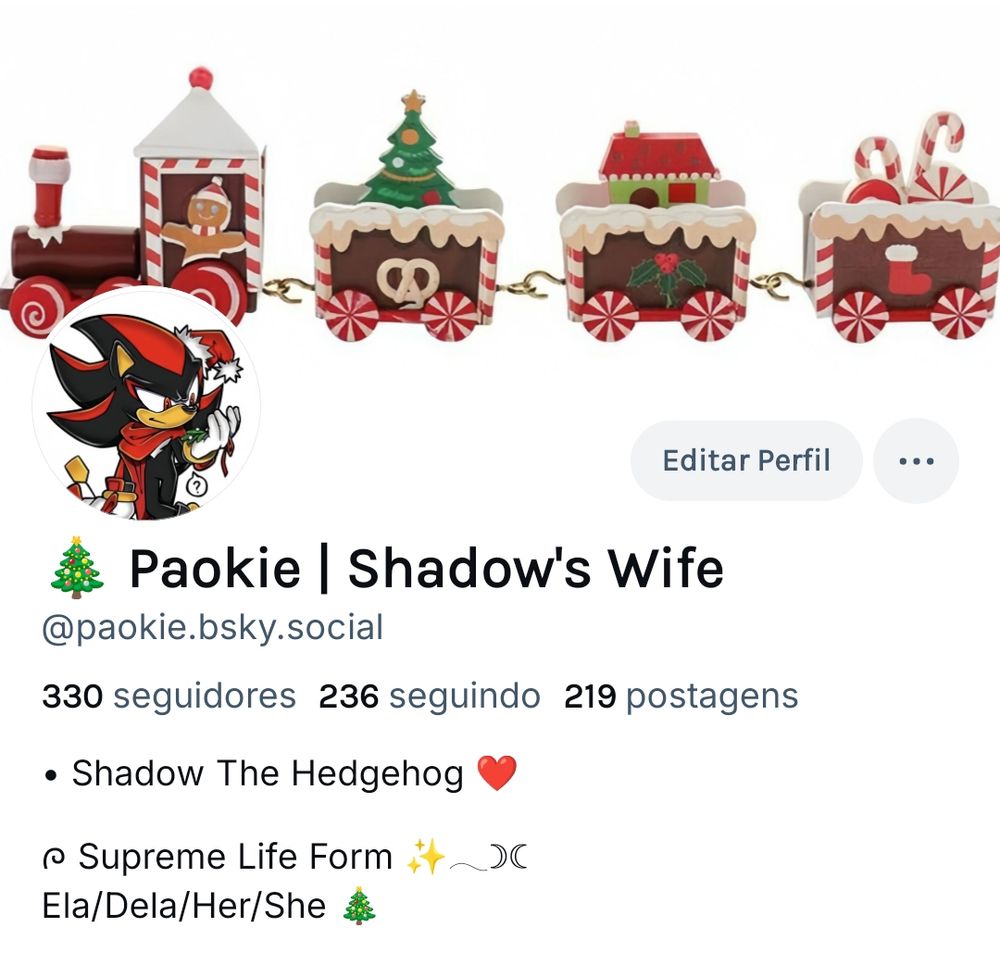Select the 219 postagens count
Screen dimensions: 1000x968
(681, 696)
